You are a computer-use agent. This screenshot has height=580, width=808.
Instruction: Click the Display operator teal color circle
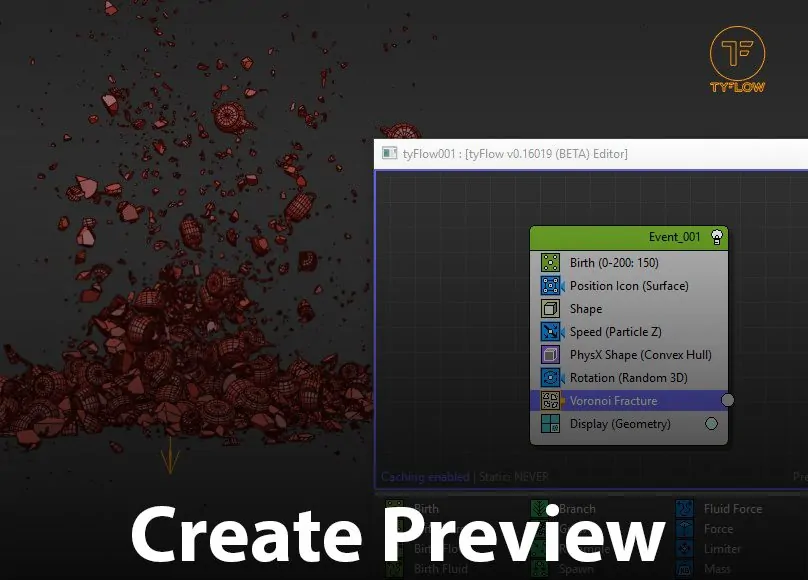[711, 424]
